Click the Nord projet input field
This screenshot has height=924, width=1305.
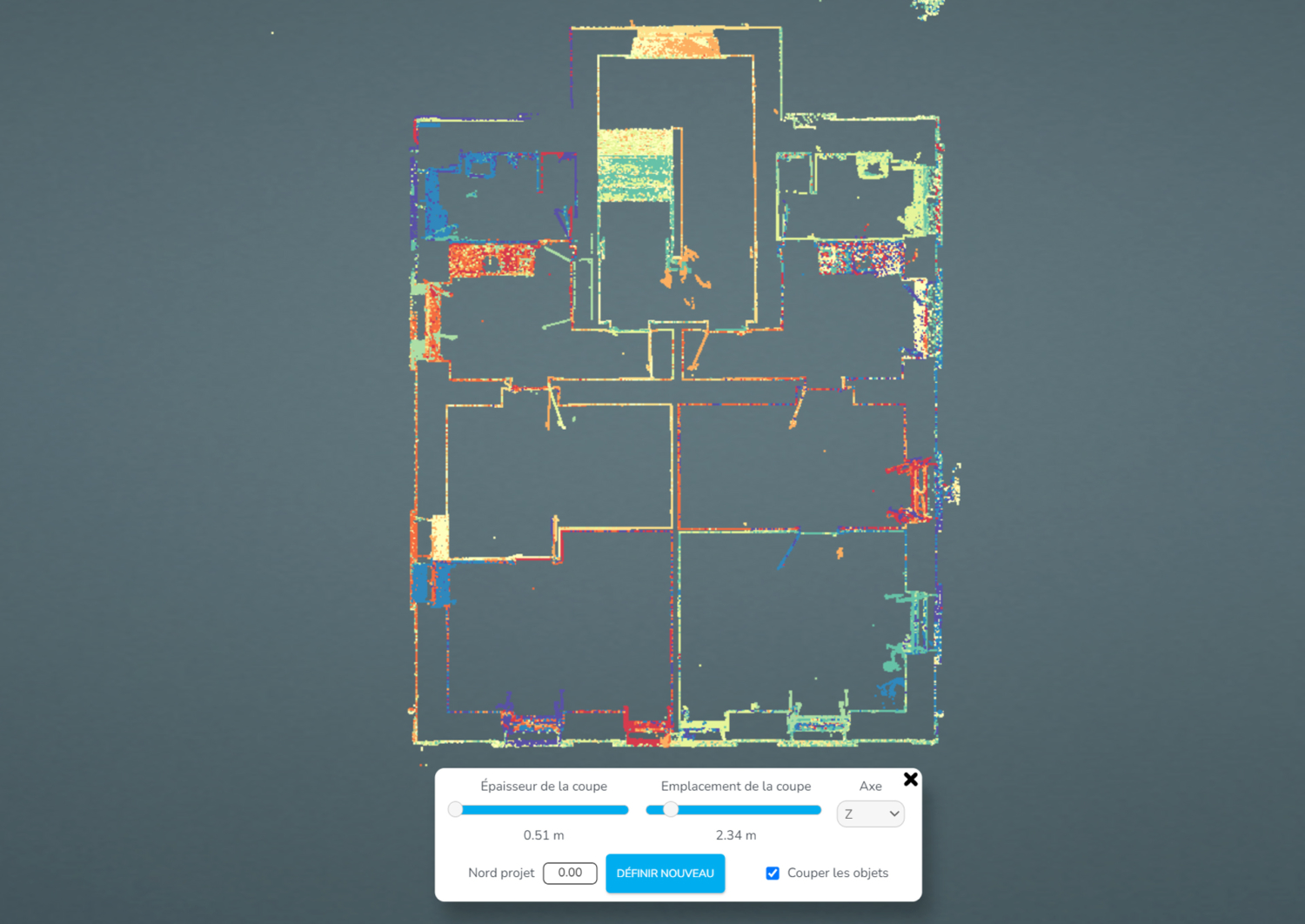coord(570,873)
